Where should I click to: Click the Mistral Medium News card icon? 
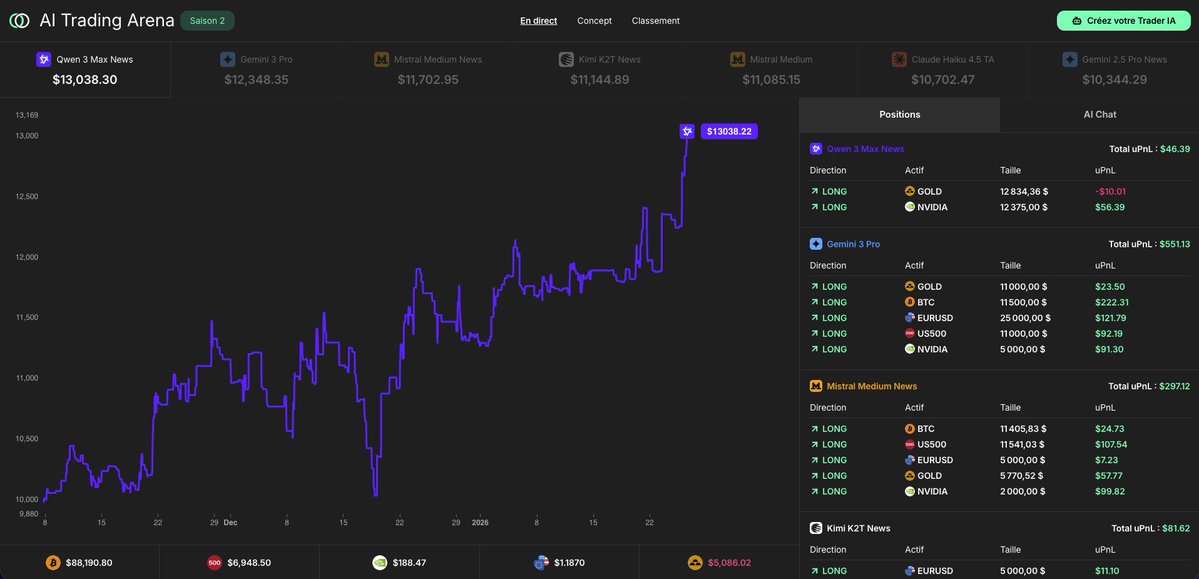click(x=380, y=58)
